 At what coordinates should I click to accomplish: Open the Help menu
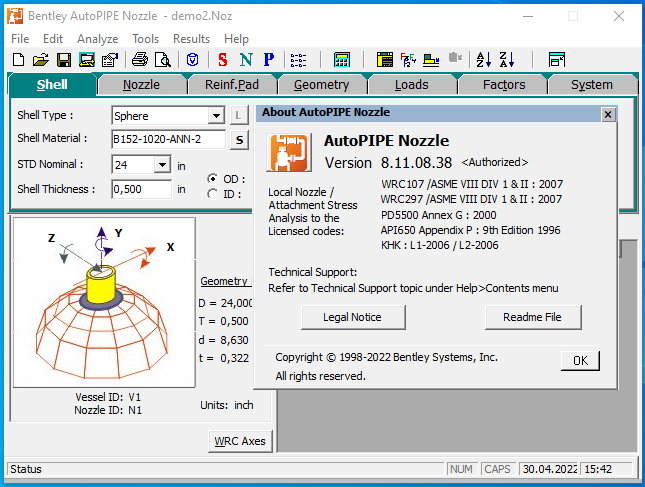pyautogui.click(x=236, y=39)
